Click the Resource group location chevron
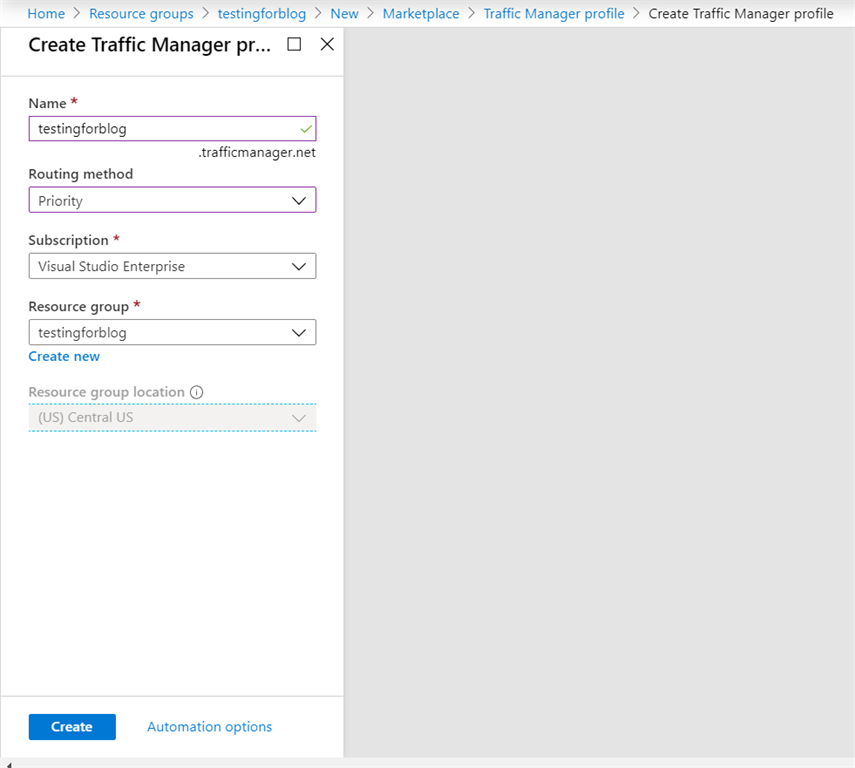 click(x=298, y=418)
